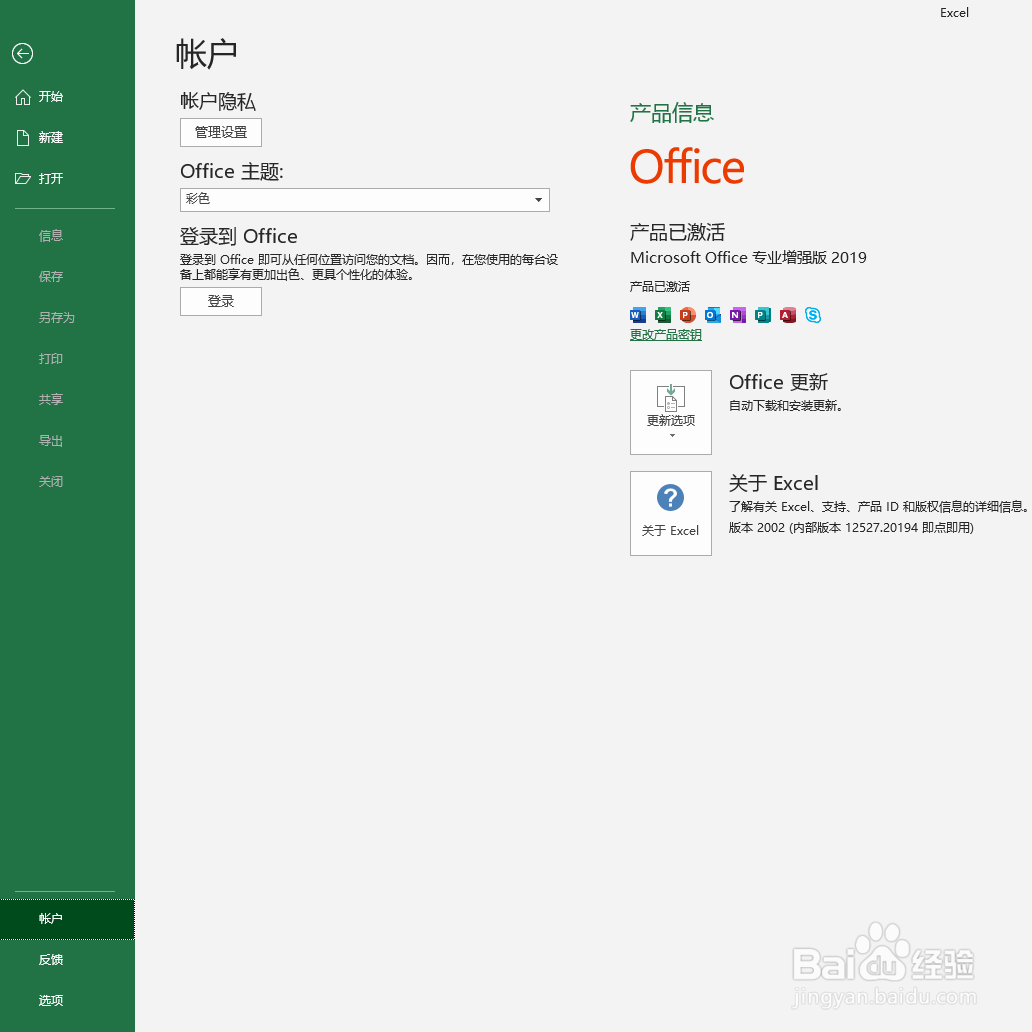This screenshot has width=1032, height=1032.
Task: Click Microsoft Office 专业增强版 2019 text
Action: pyautogui.click(x=748, y=257)
